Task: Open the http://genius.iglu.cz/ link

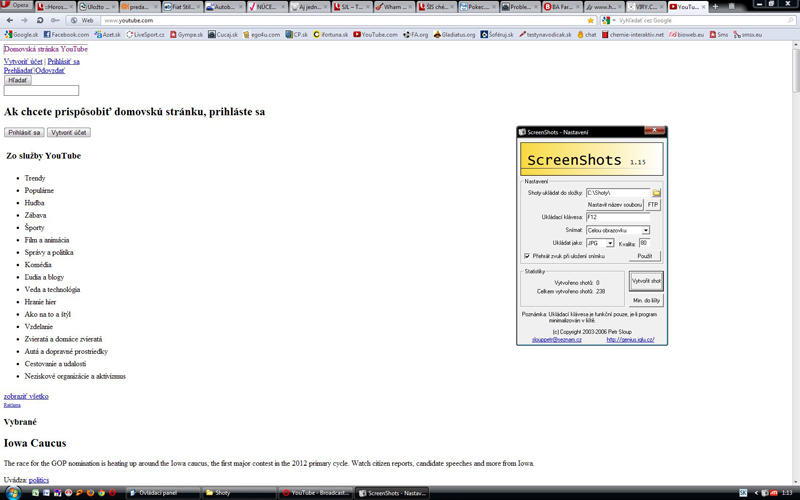Action: coord(630,340)
